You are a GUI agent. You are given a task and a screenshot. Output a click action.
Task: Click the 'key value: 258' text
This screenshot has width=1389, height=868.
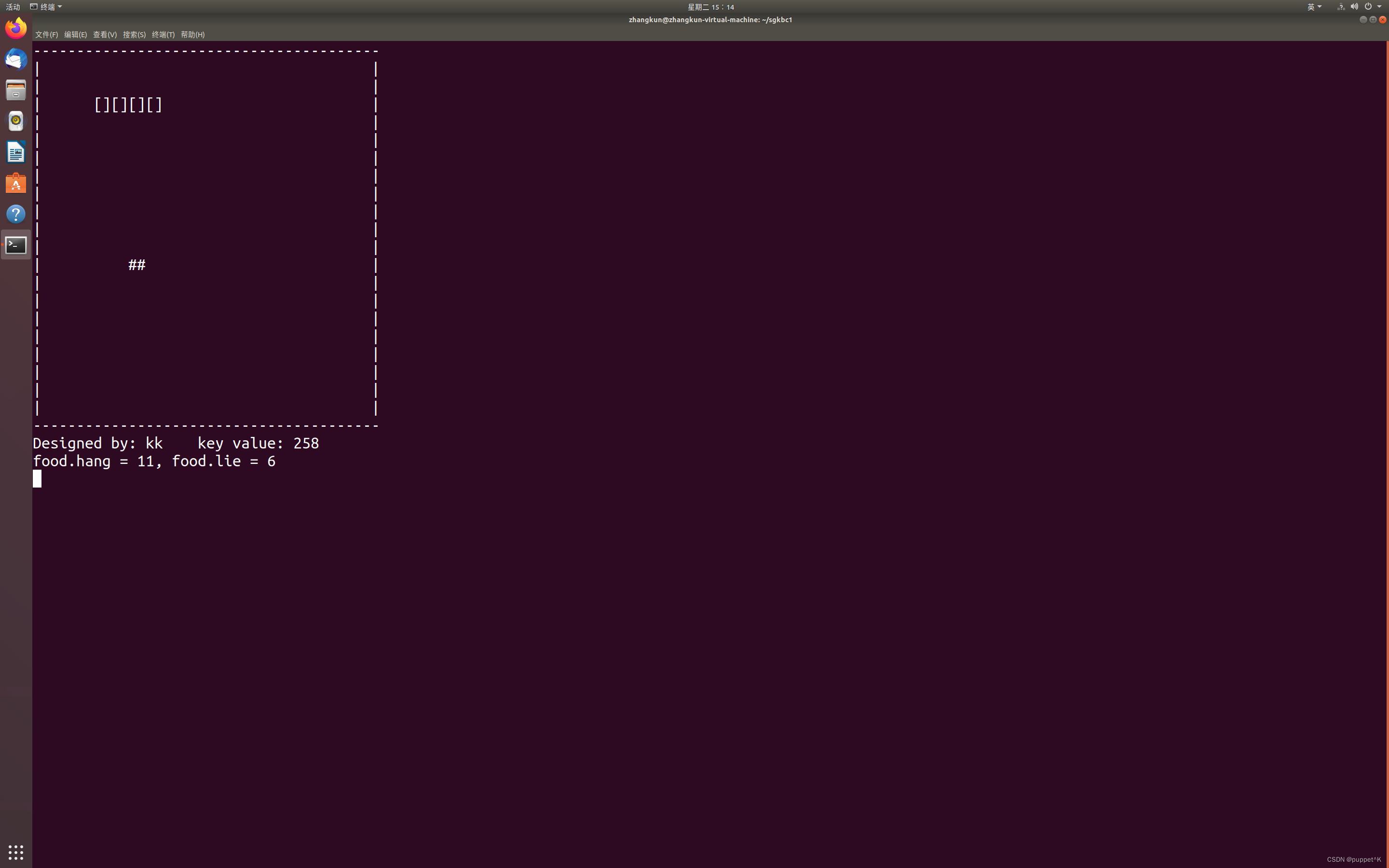(x=259, y=443)
